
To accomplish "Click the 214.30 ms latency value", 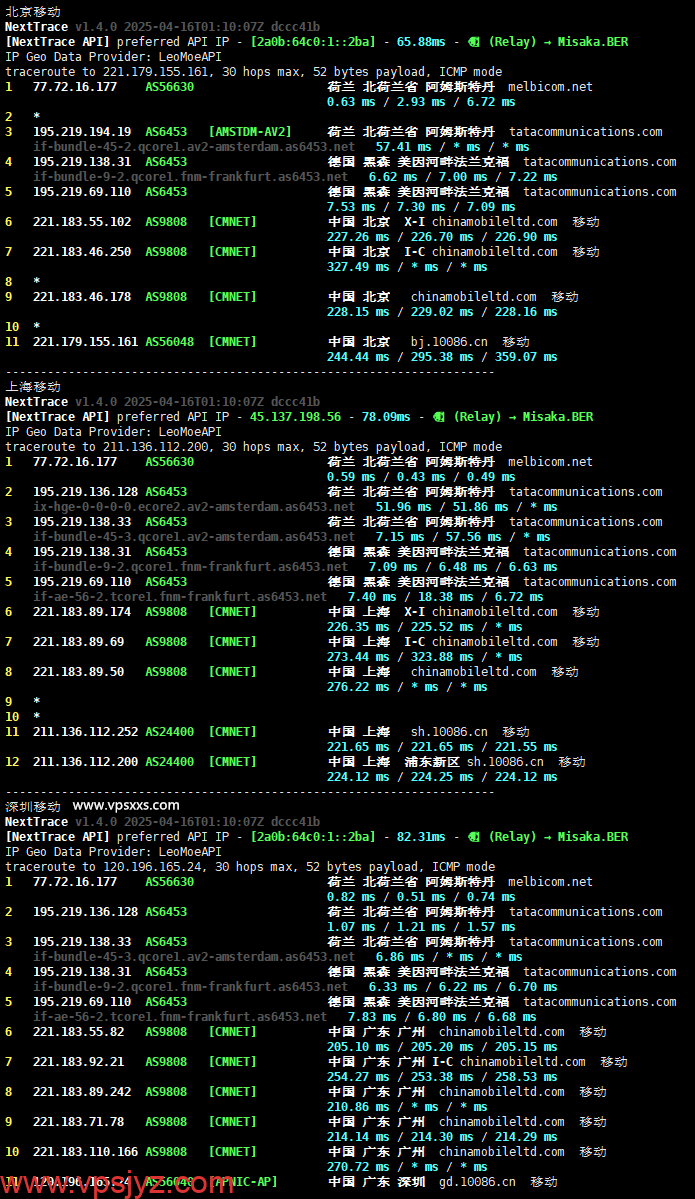I will click(442, 1136).
